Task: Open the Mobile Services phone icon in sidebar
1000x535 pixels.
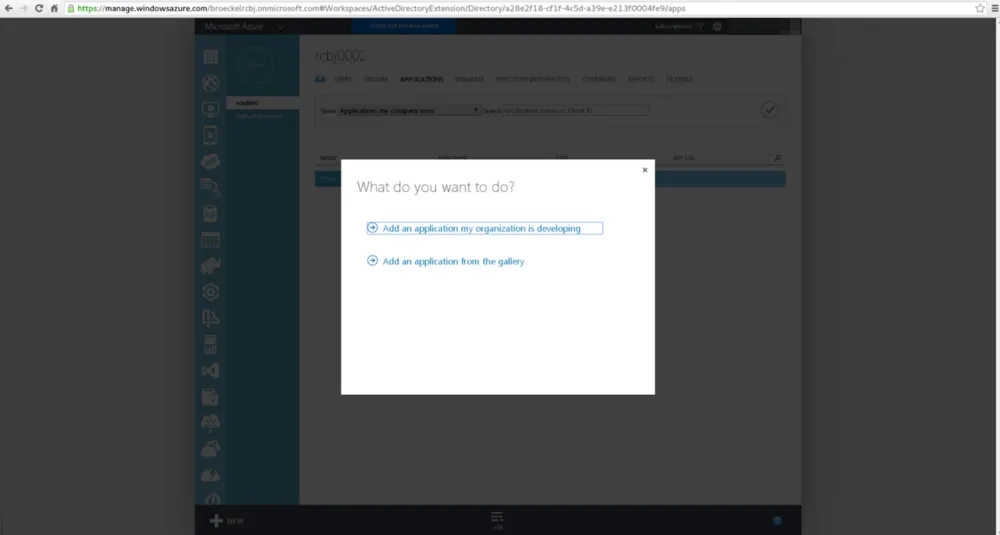Action: (210, 135)
